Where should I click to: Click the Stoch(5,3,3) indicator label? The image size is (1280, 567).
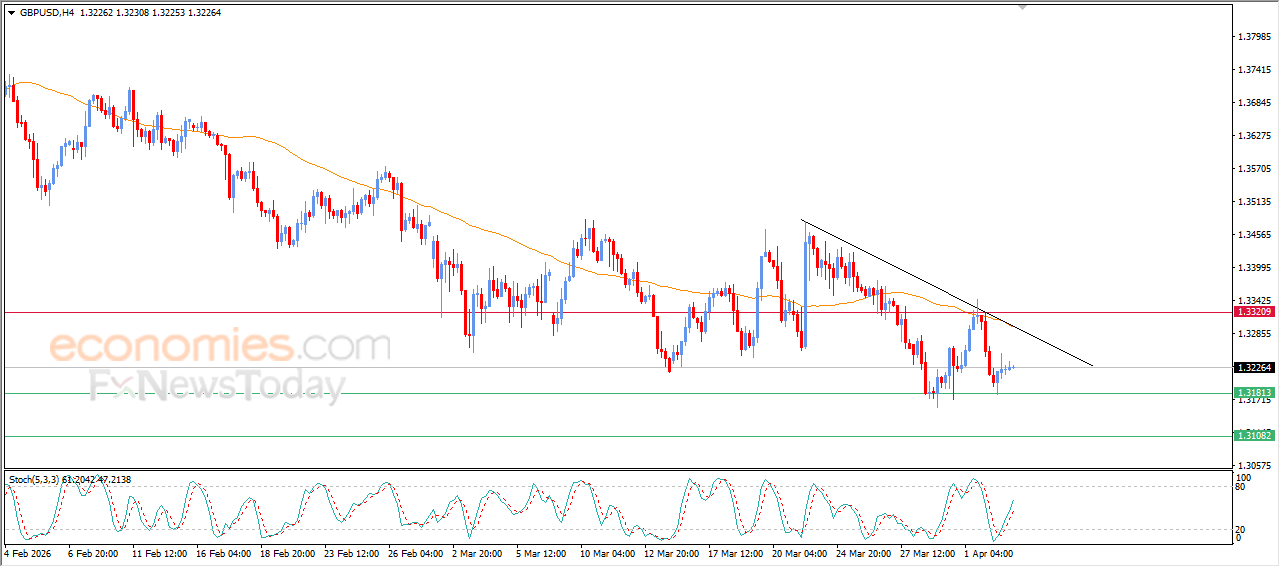34,480
